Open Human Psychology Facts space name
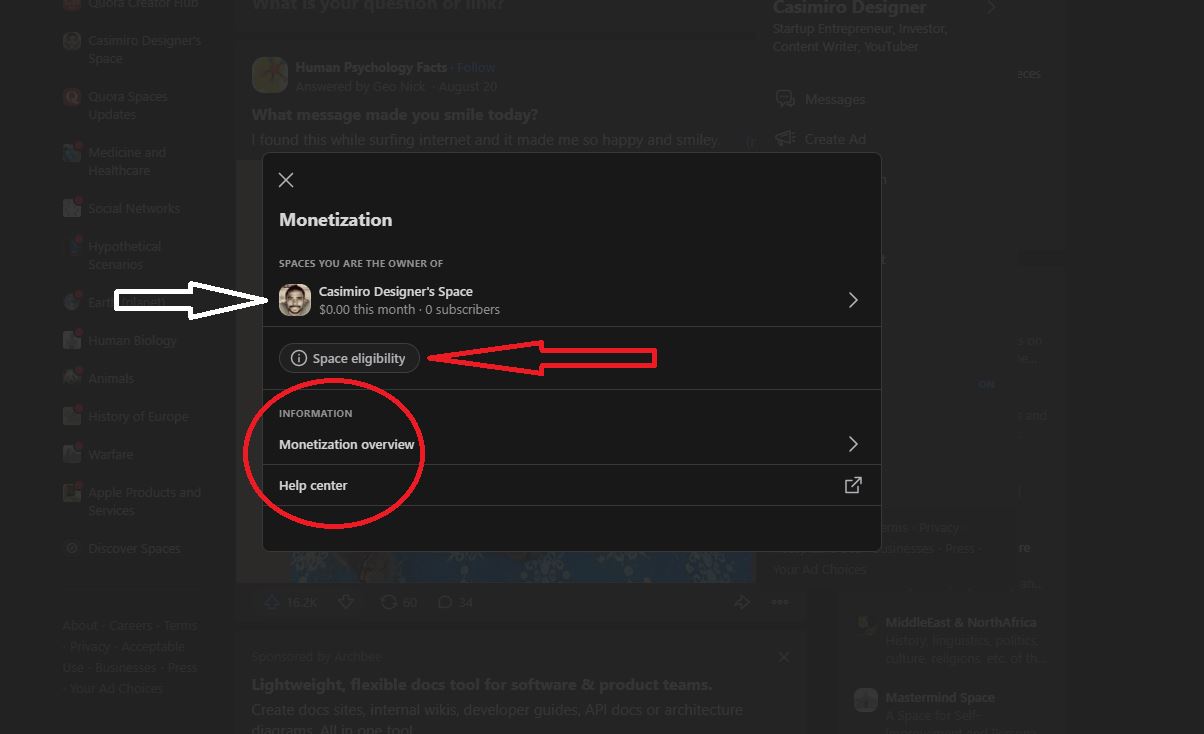1204x734 pixels. point(371,67)
